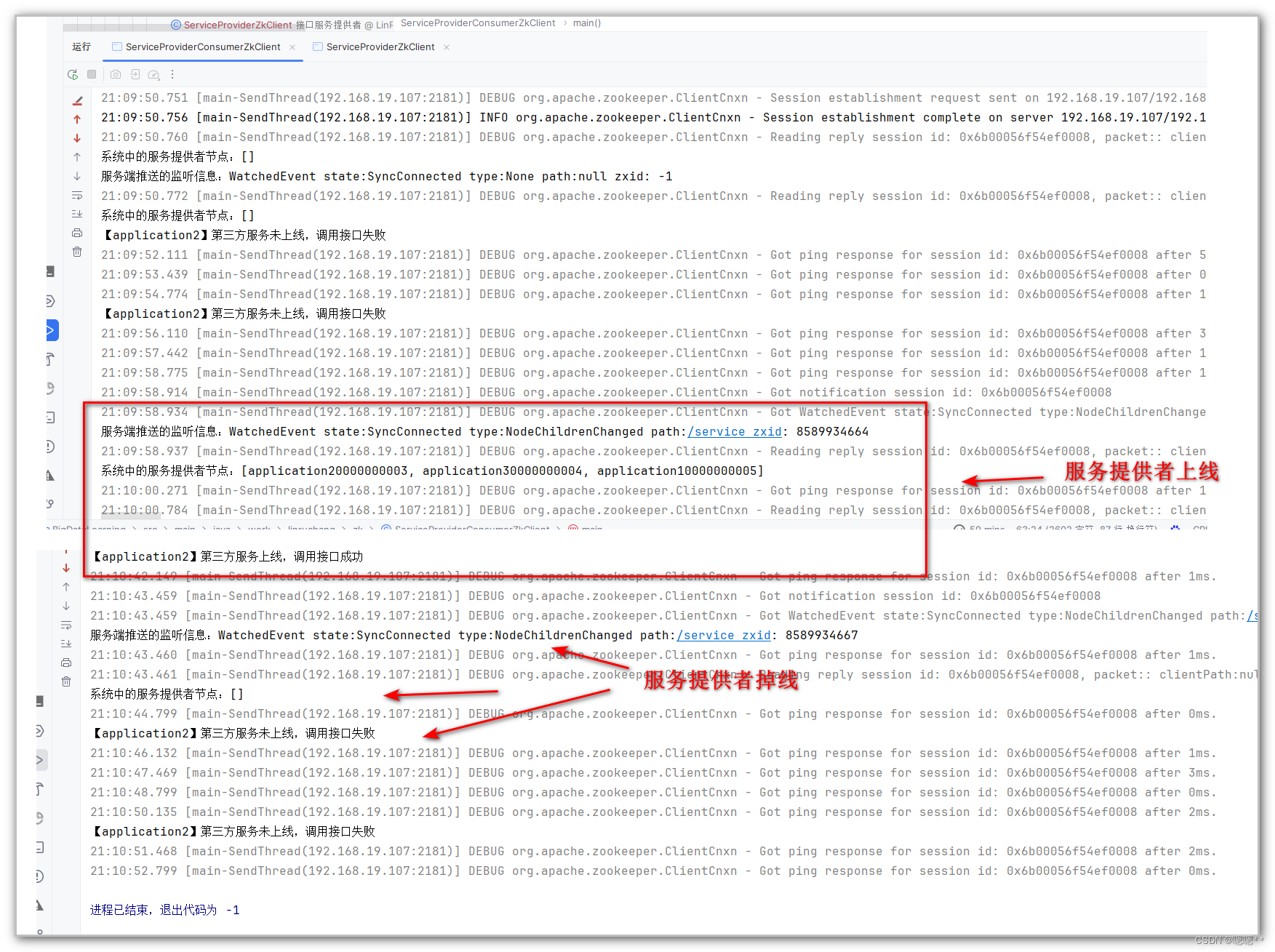This screenshot has width=1275, height=952.
Task: Click gray down arrow in upper console gutter
Action: 77,176
